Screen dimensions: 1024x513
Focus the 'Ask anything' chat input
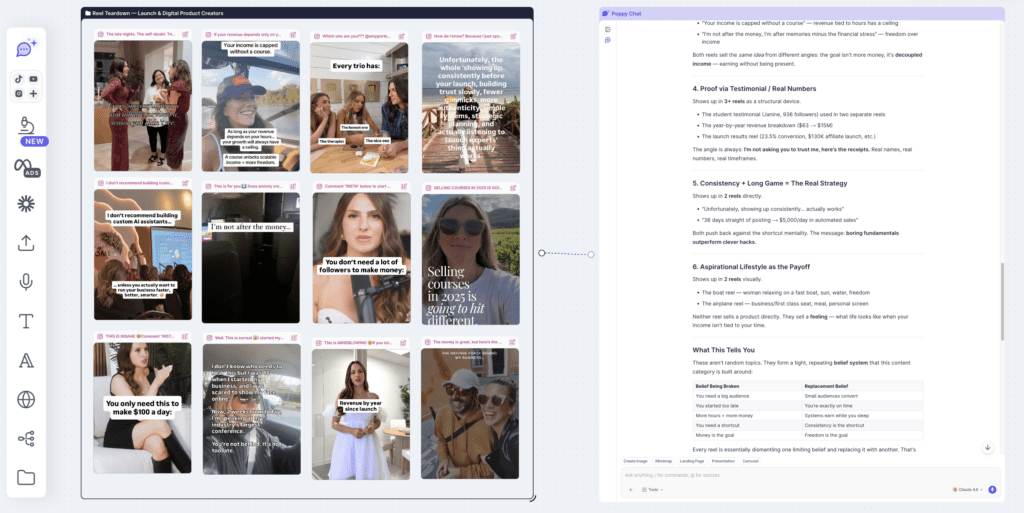[810, 475]
